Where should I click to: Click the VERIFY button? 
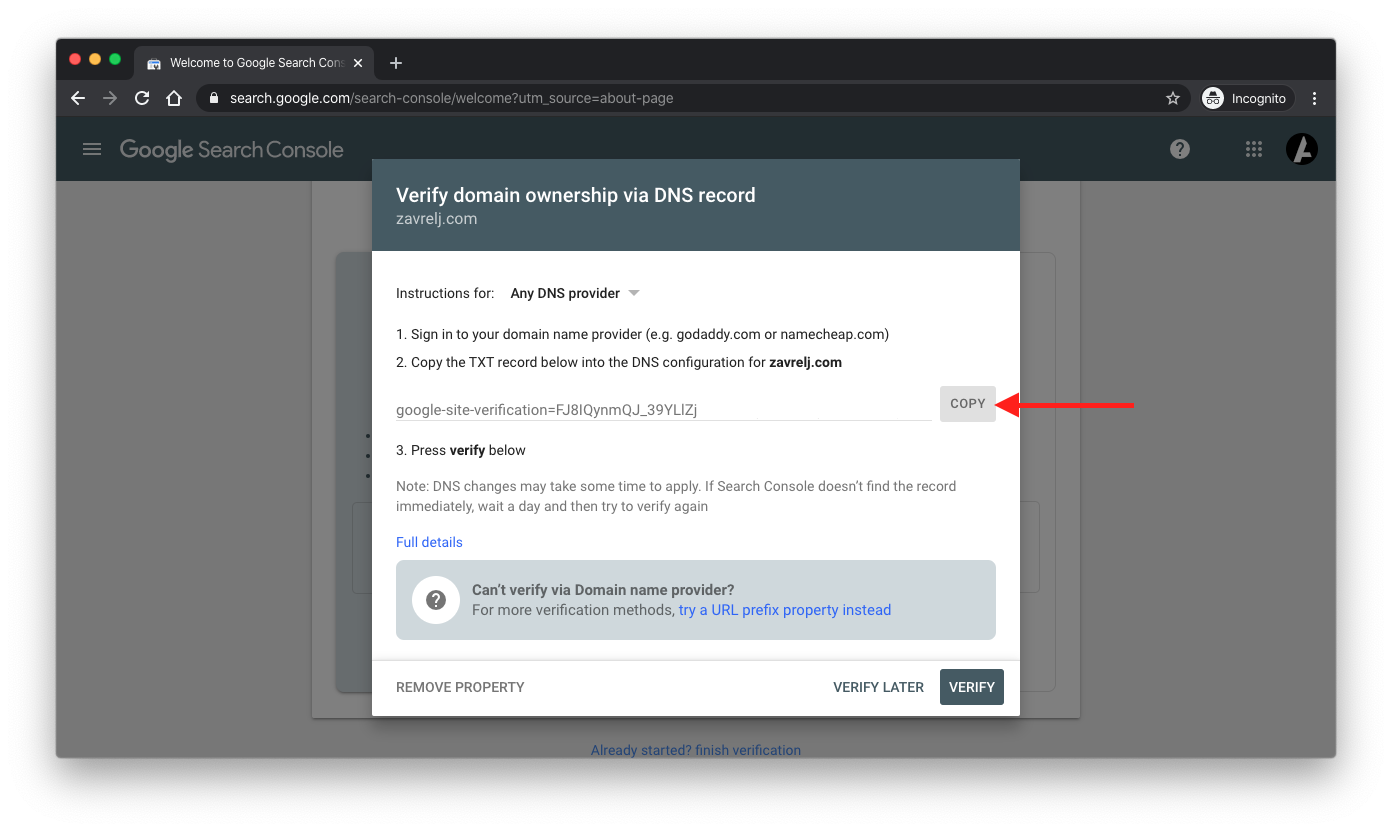click(971, 687)
